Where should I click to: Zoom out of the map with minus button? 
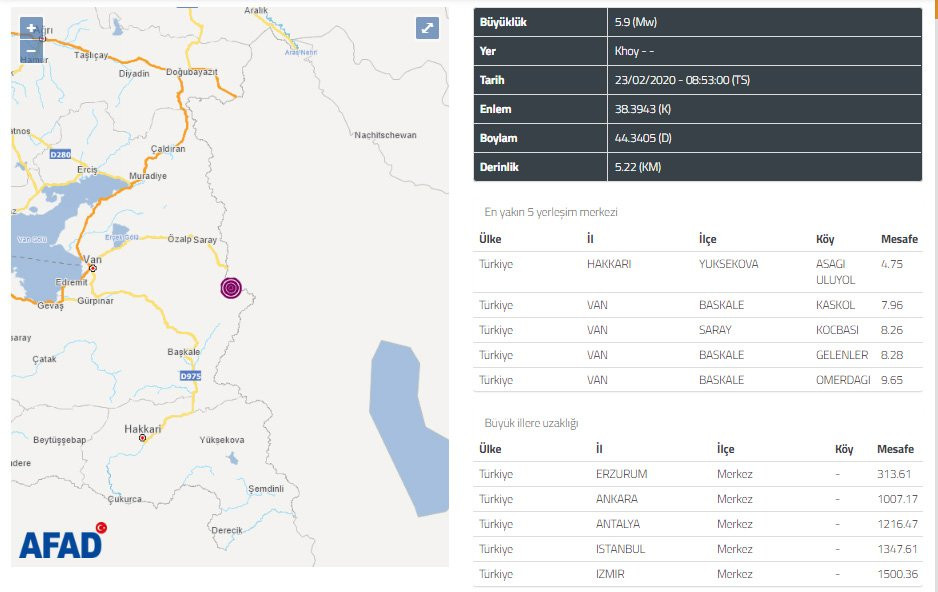click(31, 49)
